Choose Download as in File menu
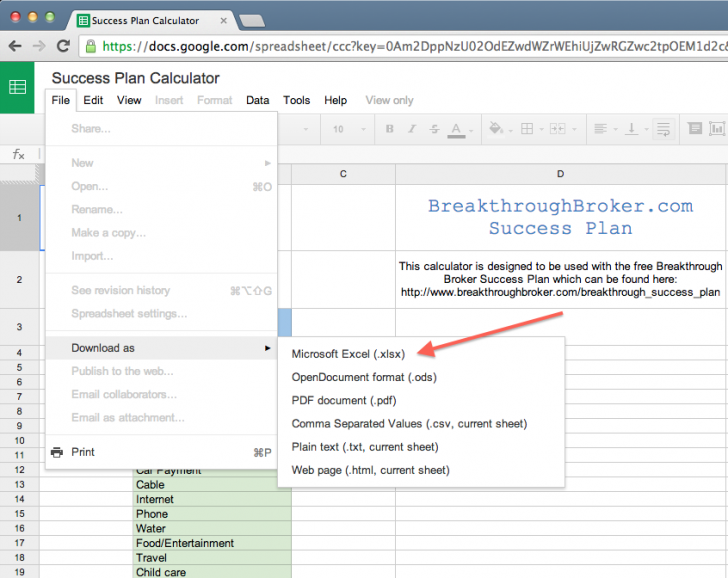 (x=161, y=348)
